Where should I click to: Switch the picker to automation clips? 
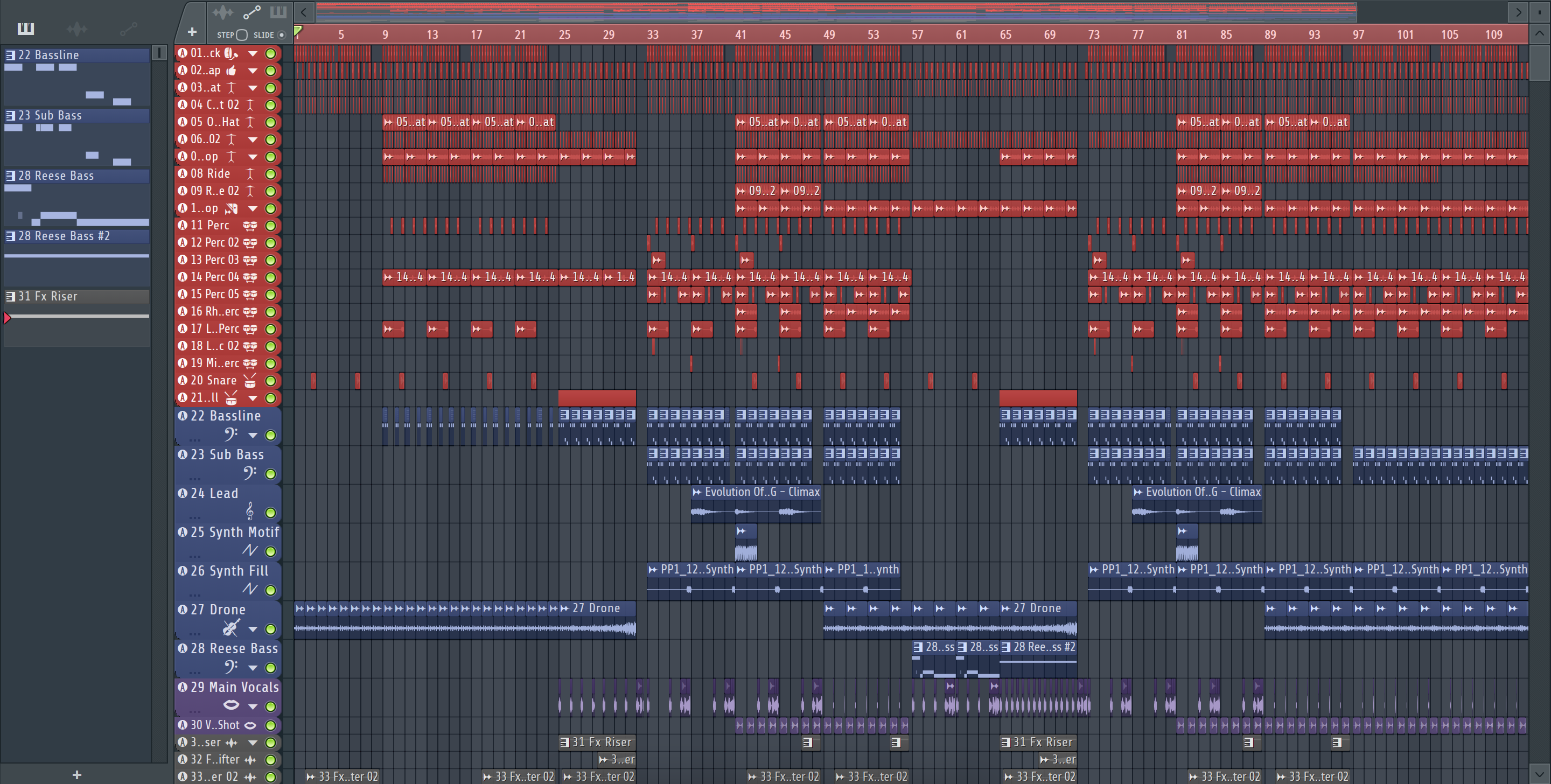128,29
